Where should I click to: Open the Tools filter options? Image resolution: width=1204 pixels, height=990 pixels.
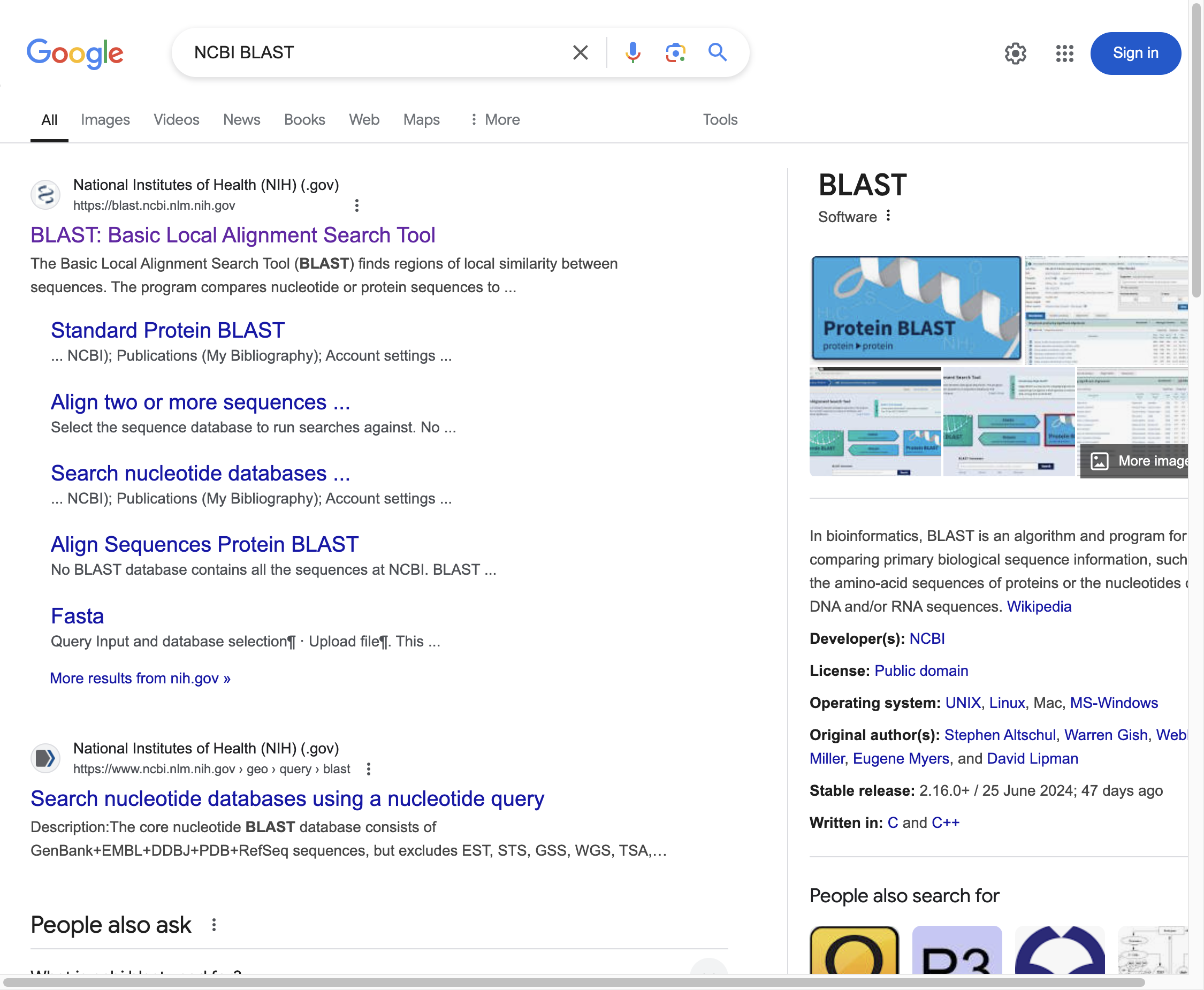[x=720, y=120]
